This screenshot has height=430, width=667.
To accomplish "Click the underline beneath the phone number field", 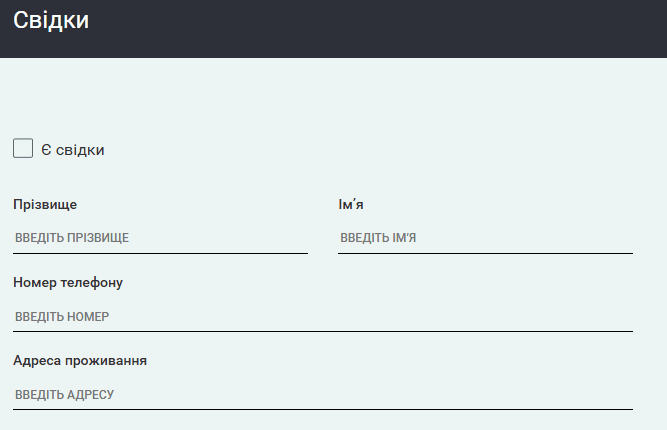I will point(323,331).
